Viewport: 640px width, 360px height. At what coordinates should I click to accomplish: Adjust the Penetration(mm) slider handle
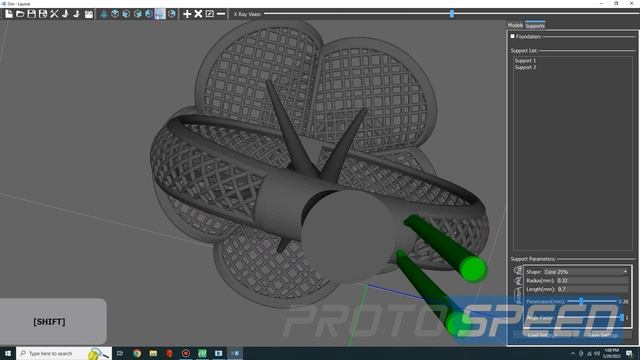pos(581,301)
